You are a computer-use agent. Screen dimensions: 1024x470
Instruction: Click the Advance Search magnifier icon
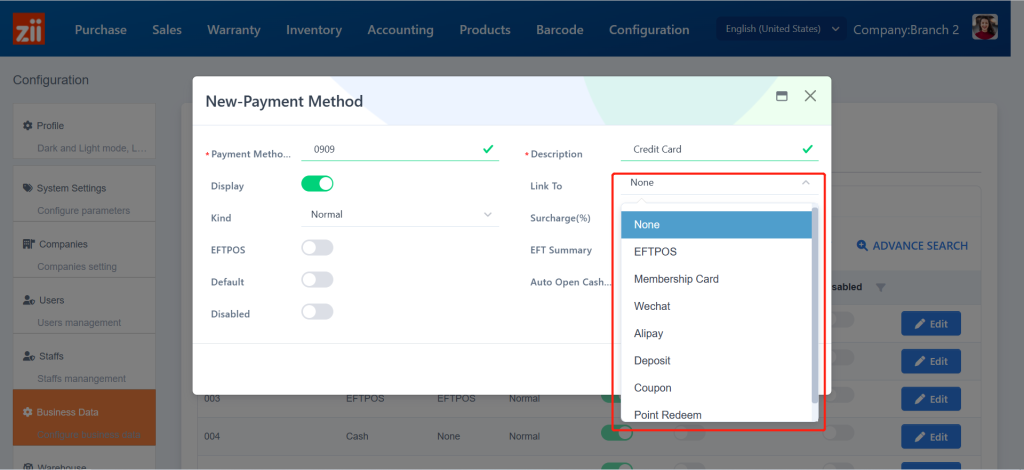(x=862, y=245)
